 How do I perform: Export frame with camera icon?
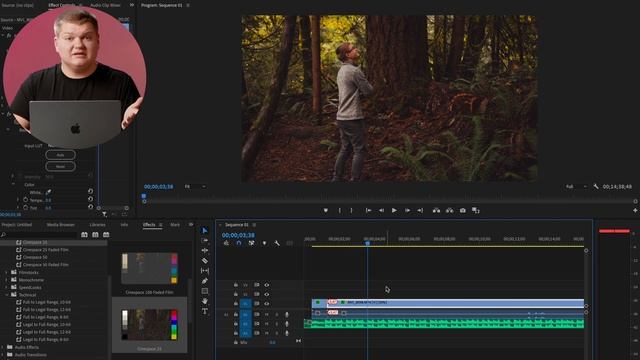pos(462,211)
